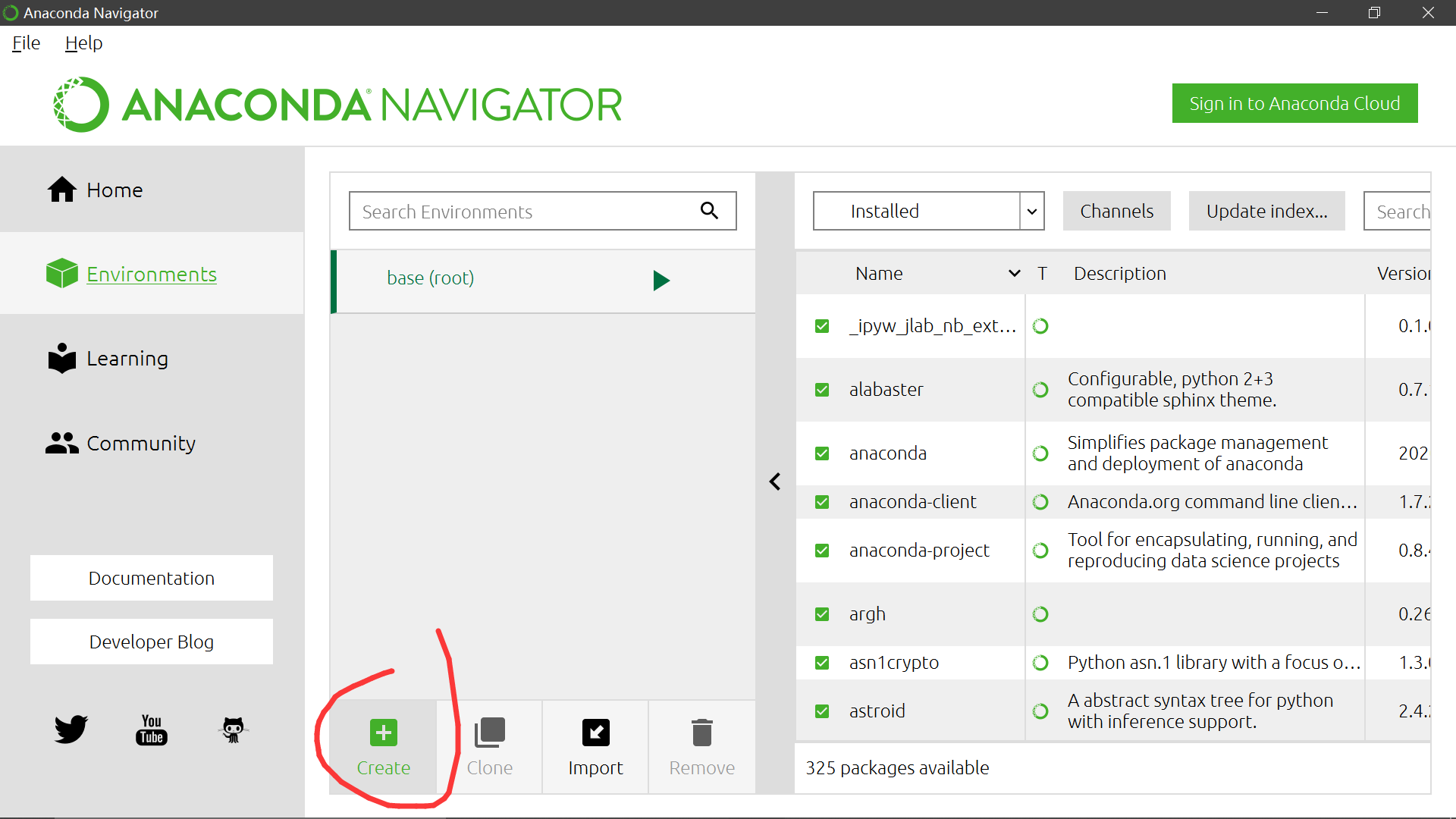Collapse the environments panel with chevron
The height and width of the screenshot is (819, 1456).
(775, 482)
